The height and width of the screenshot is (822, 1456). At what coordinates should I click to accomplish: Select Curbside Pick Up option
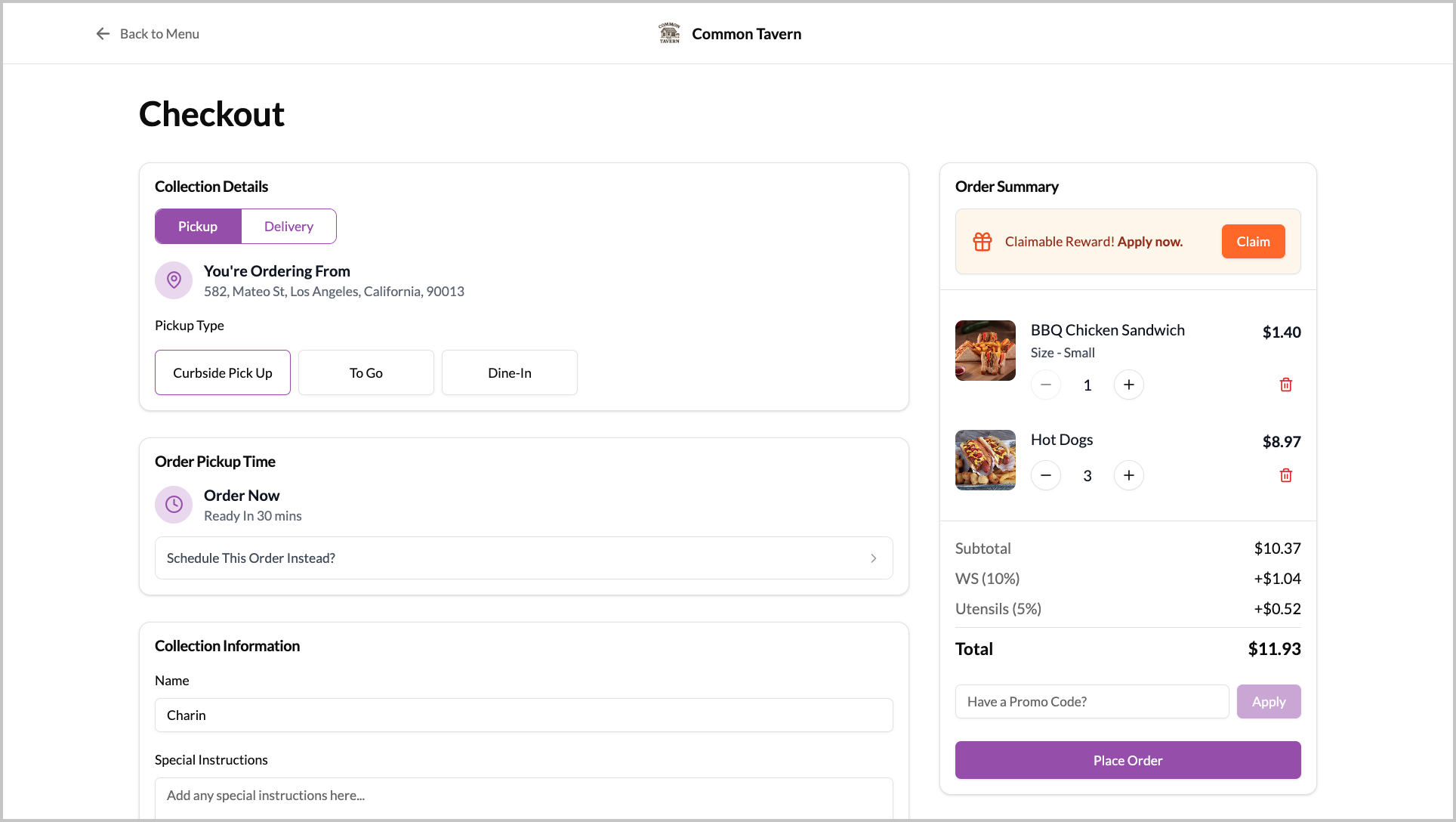(223, 372)
